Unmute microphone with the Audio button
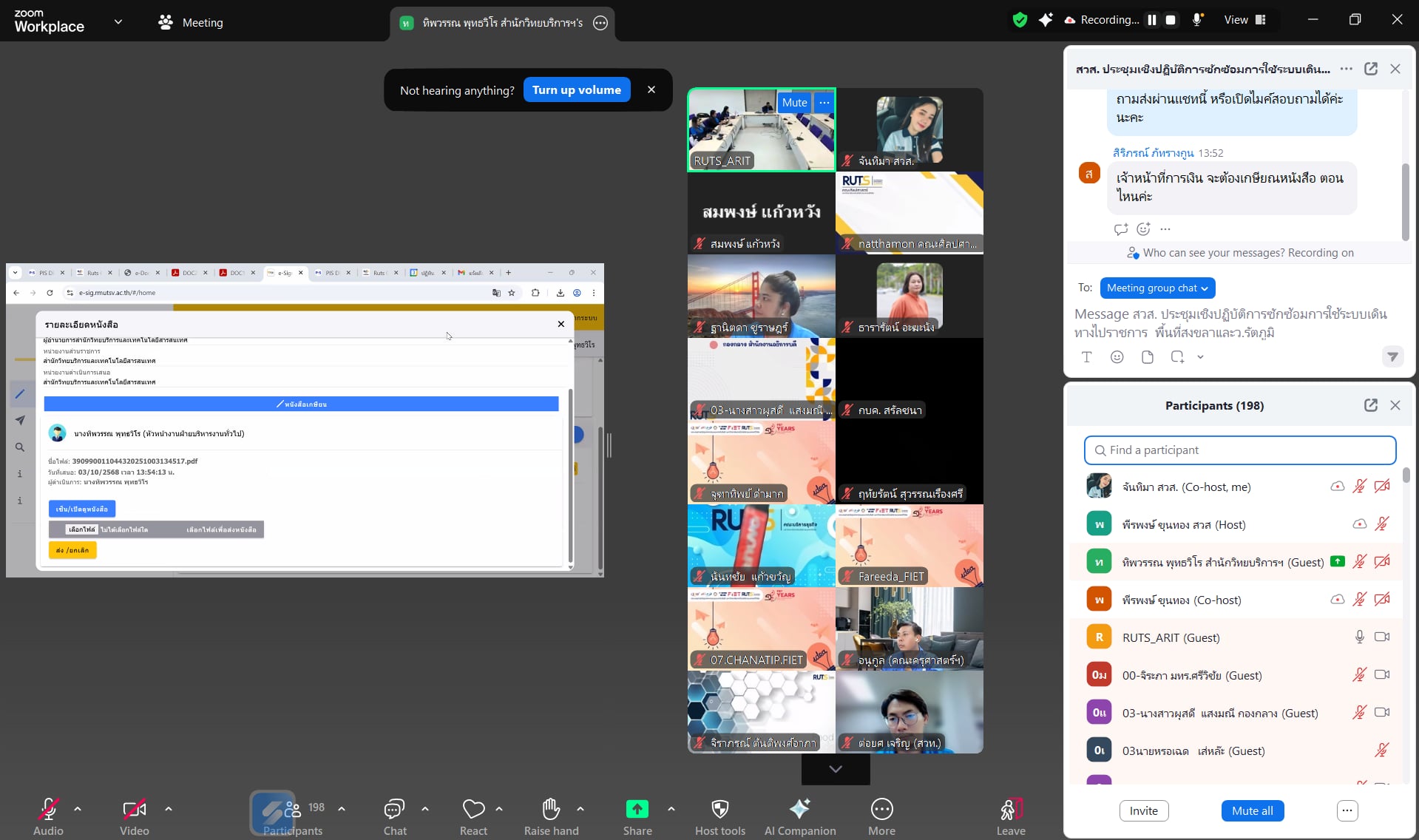Image resolution: width=1419 pixels, height=840 pixels. pyautogui.click(x=48, y=810)
